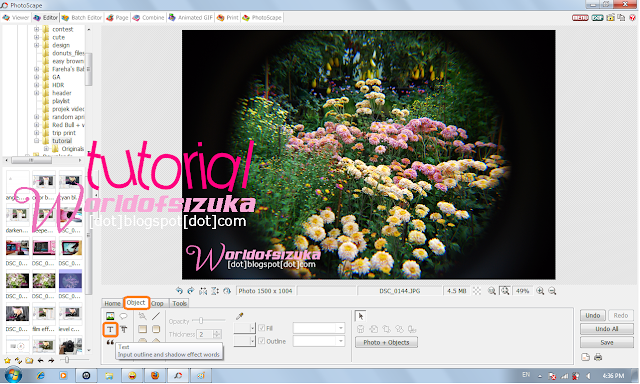640x384 pixels.
Task: Go forward with the right arrow icon
Action: pos(51,360)
